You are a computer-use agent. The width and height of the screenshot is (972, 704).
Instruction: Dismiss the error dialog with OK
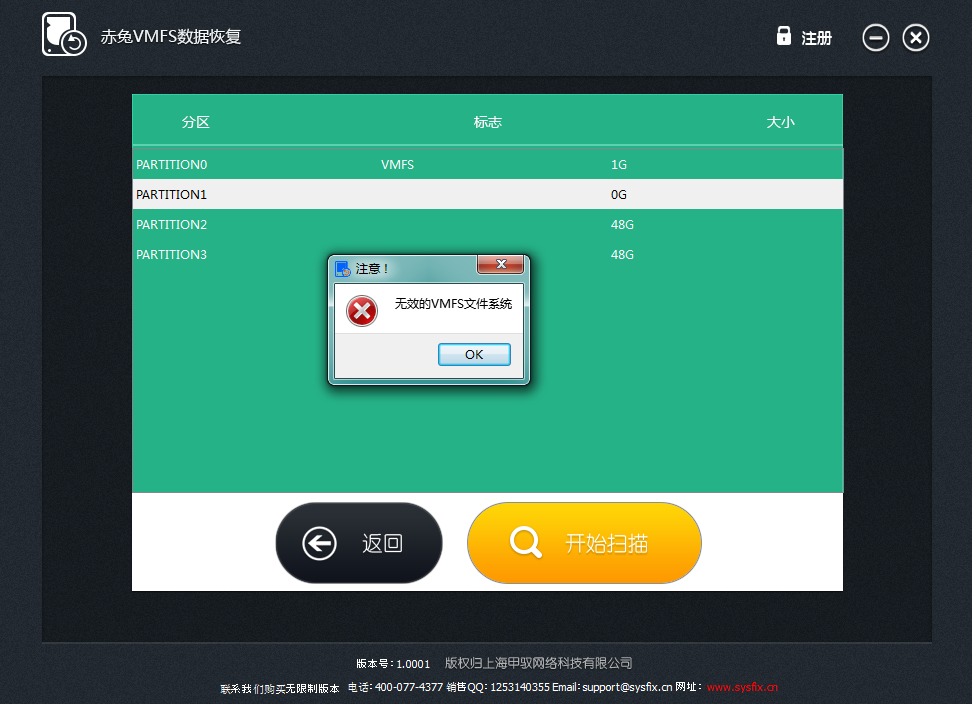click(474, 354)
